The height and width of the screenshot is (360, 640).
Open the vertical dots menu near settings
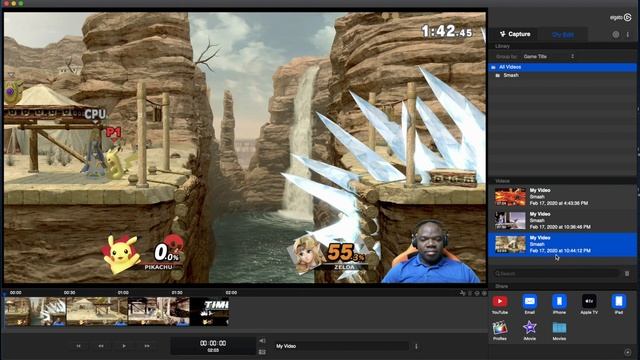[x=628, y=35]
